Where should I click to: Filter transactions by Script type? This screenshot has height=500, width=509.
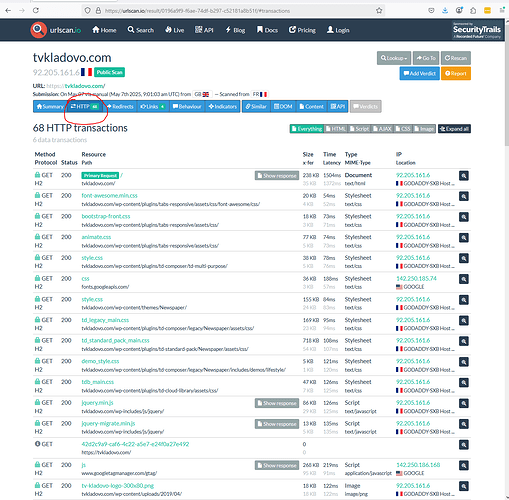coord(359,129)
